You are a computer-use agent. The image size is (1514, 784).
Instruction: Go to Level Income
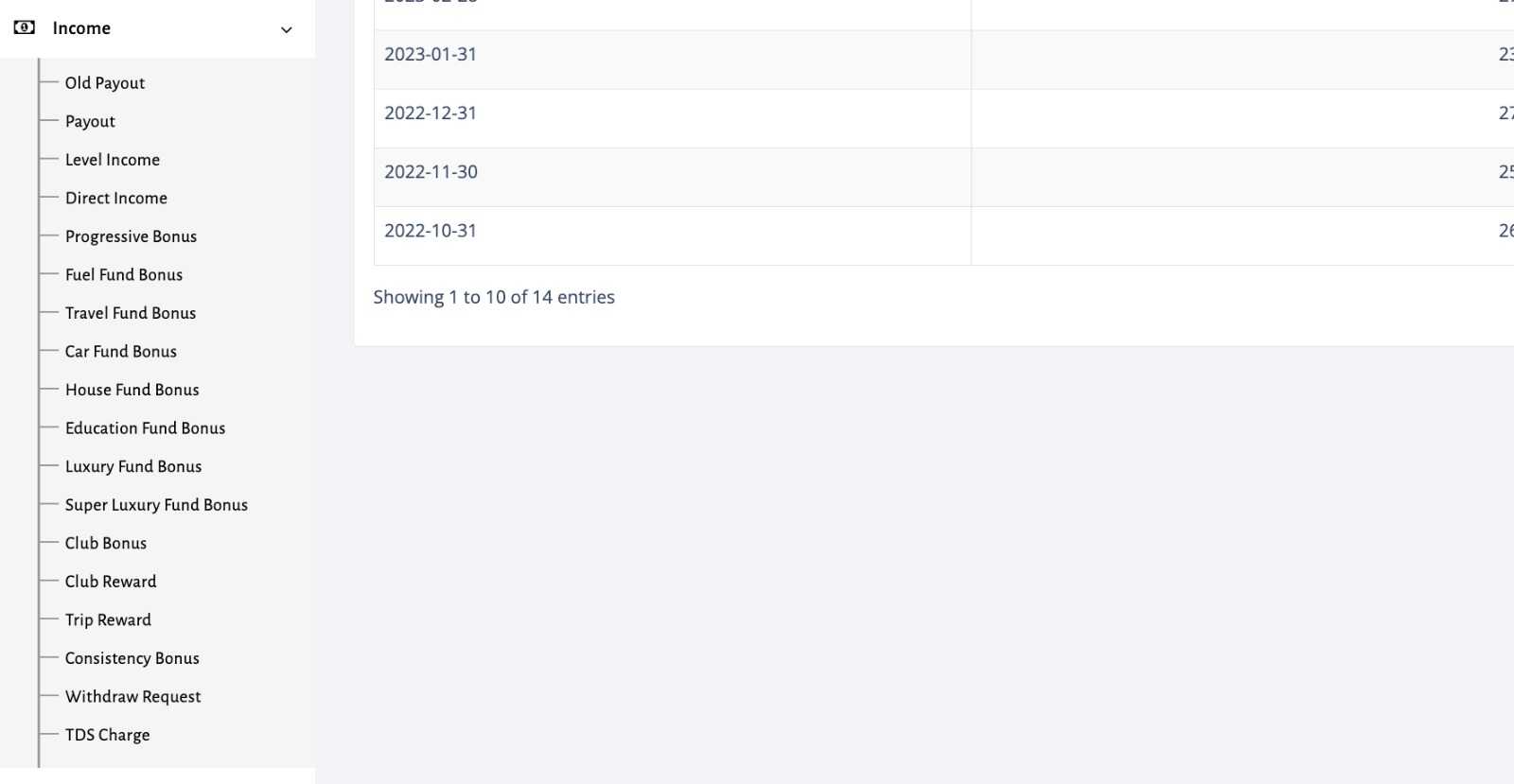[113, 160]
